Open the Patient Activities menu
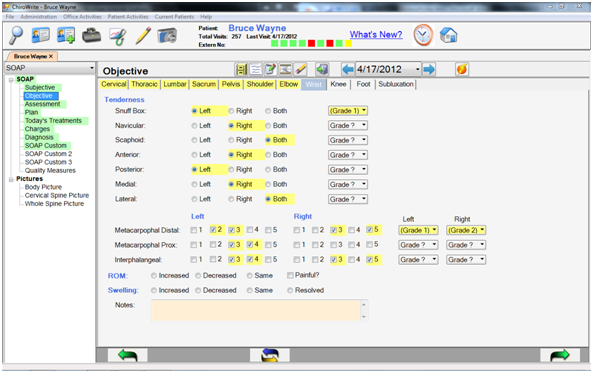The height and width of the screenshot is (373, 593). pos(128,17)
